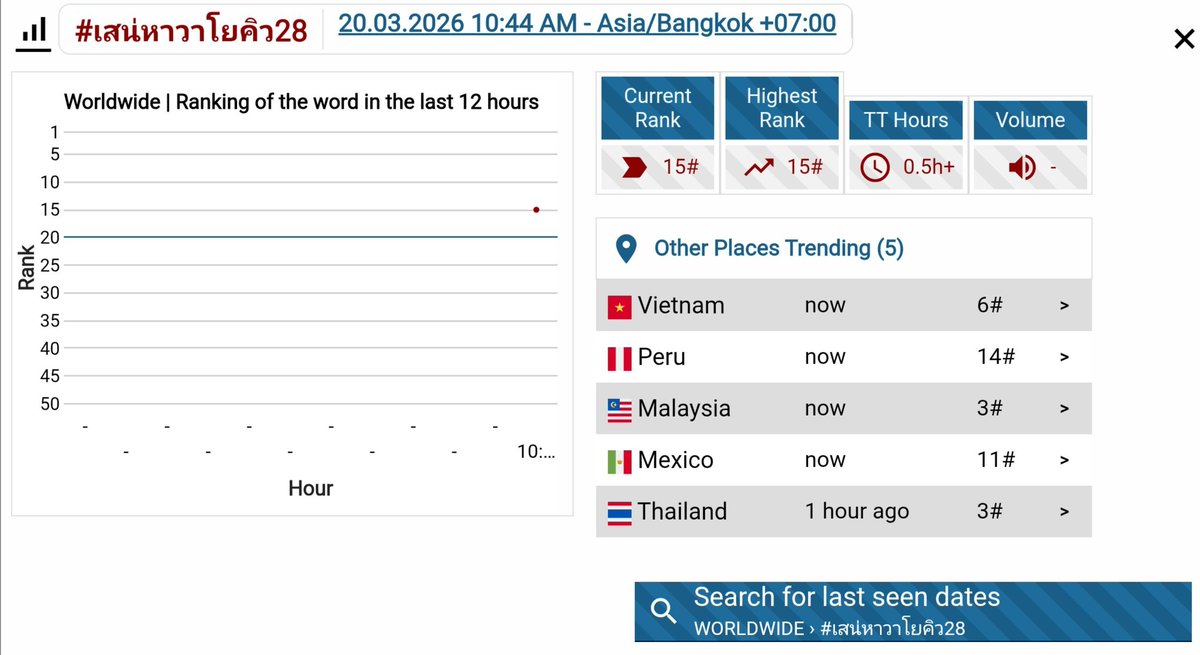Click the 0.5h+ TT Hours value
The height and width of the screenshot is (655, 1200).
[929, 167]
